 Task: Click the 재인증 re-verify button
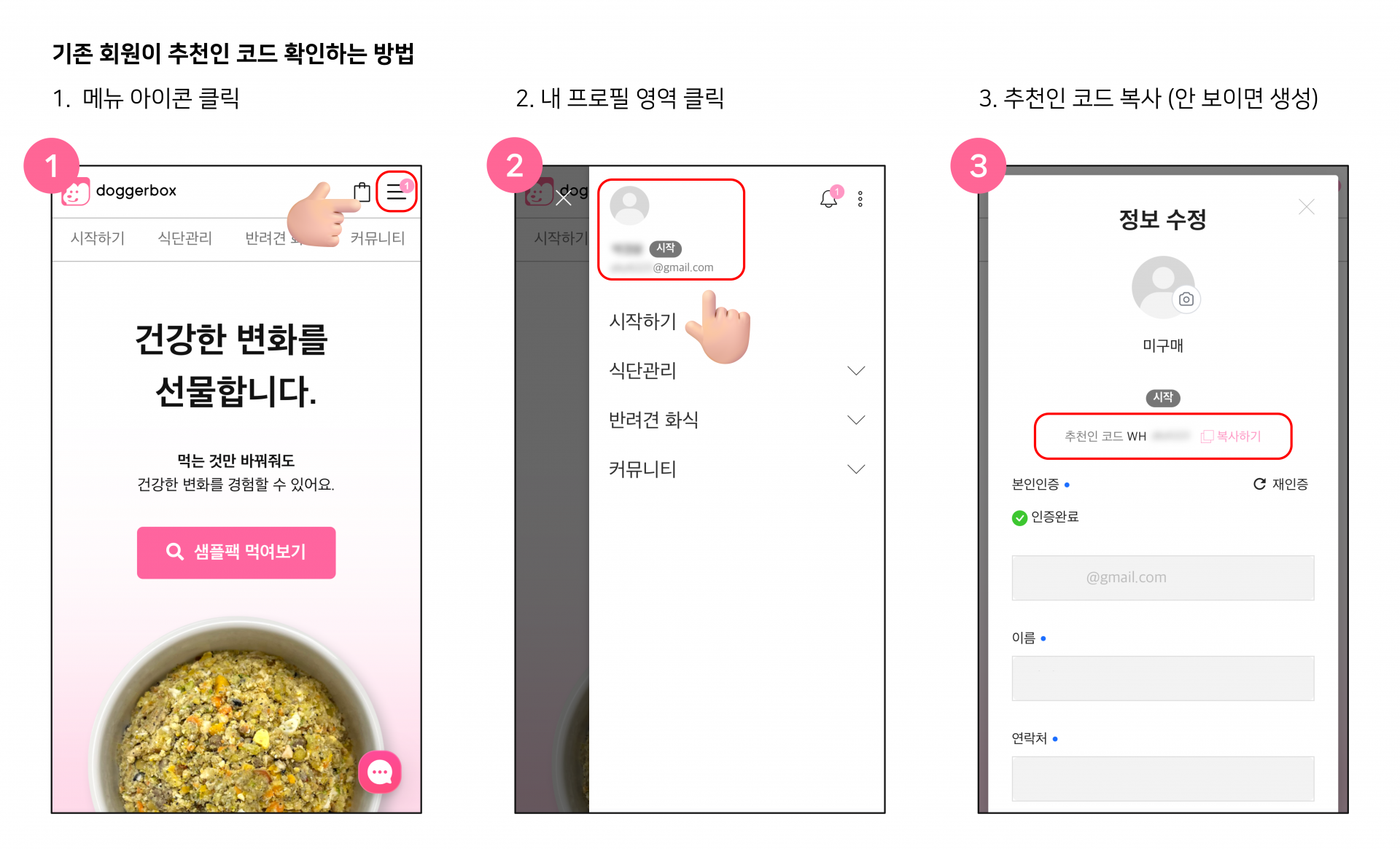[1280, 484]
